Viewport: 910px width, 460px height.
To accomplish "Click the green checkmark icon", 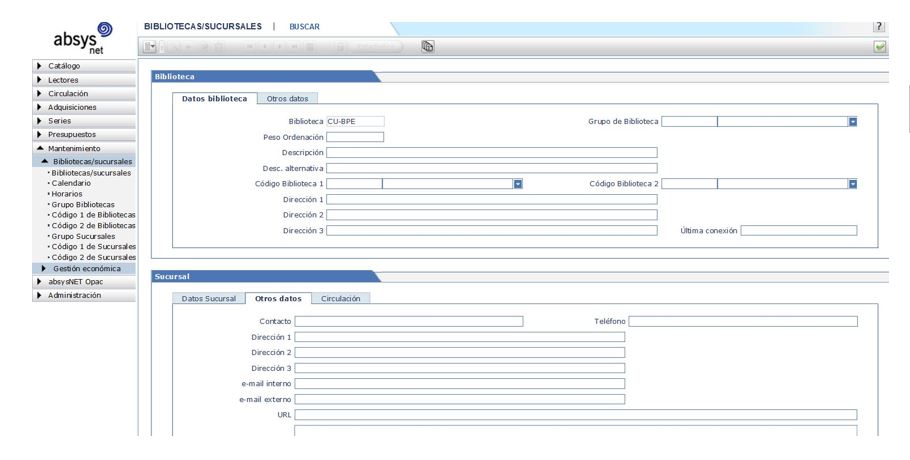I will 879,47.
